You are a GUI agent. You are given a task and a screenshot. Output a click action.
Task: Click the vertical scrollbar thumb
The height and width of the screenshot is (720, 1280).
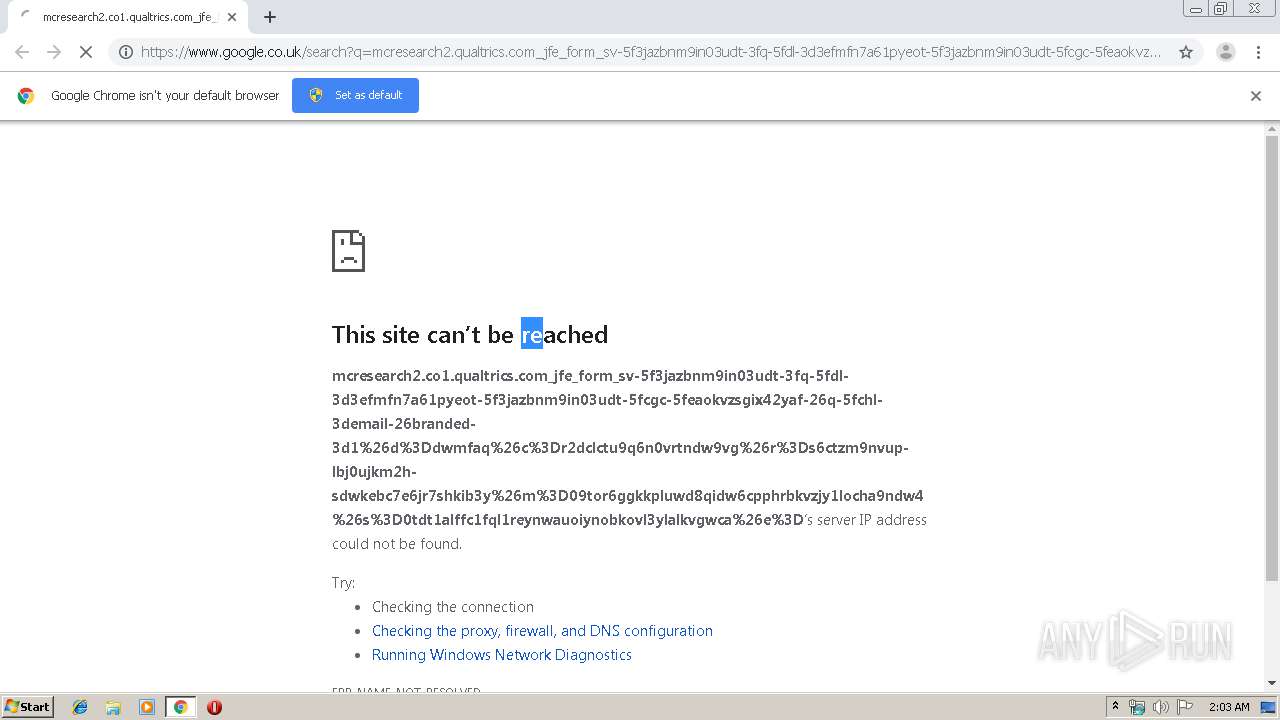tap(1272, 358)
